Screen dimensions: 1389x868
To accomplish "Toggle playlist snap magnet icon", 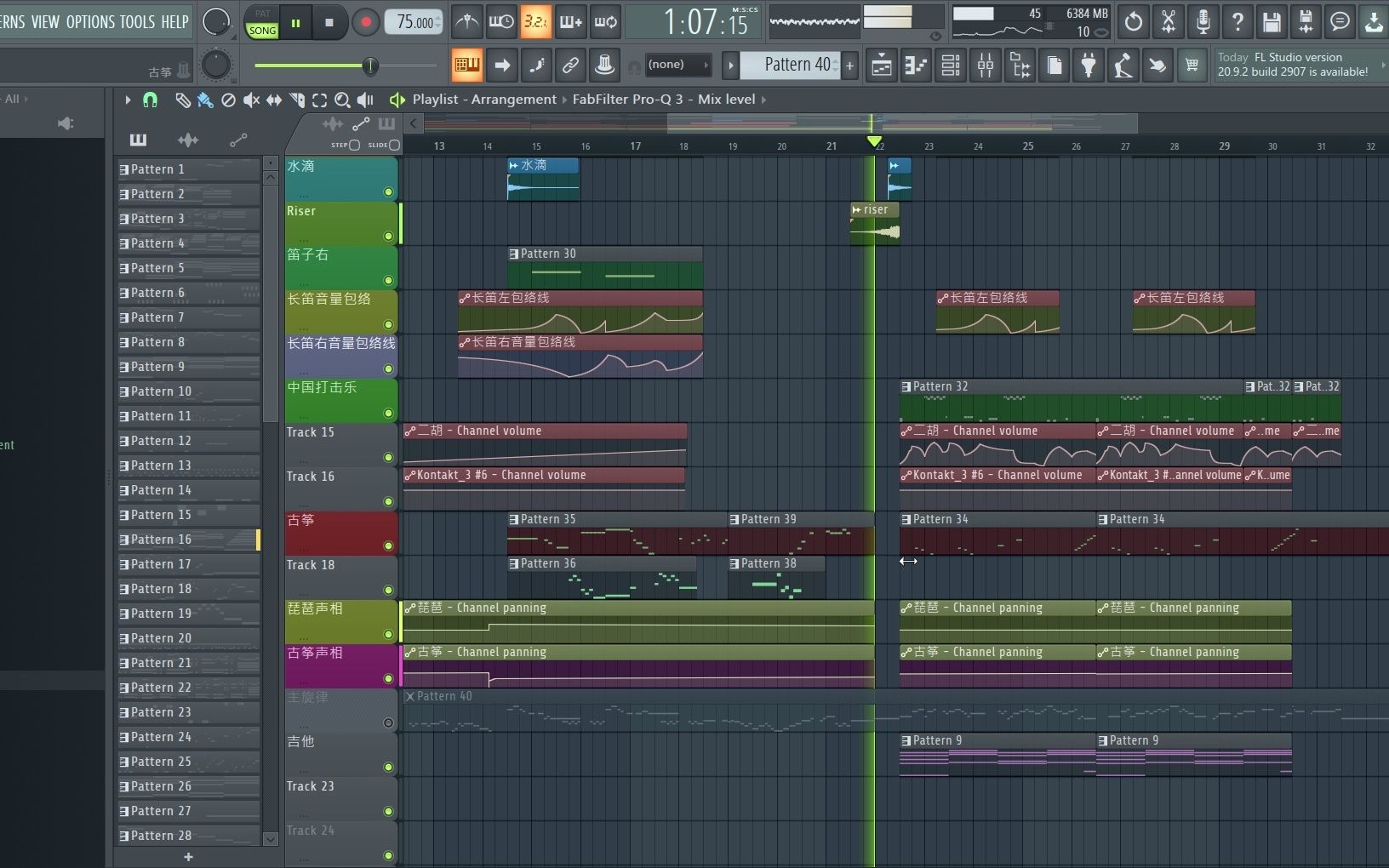I will (150, 100).
